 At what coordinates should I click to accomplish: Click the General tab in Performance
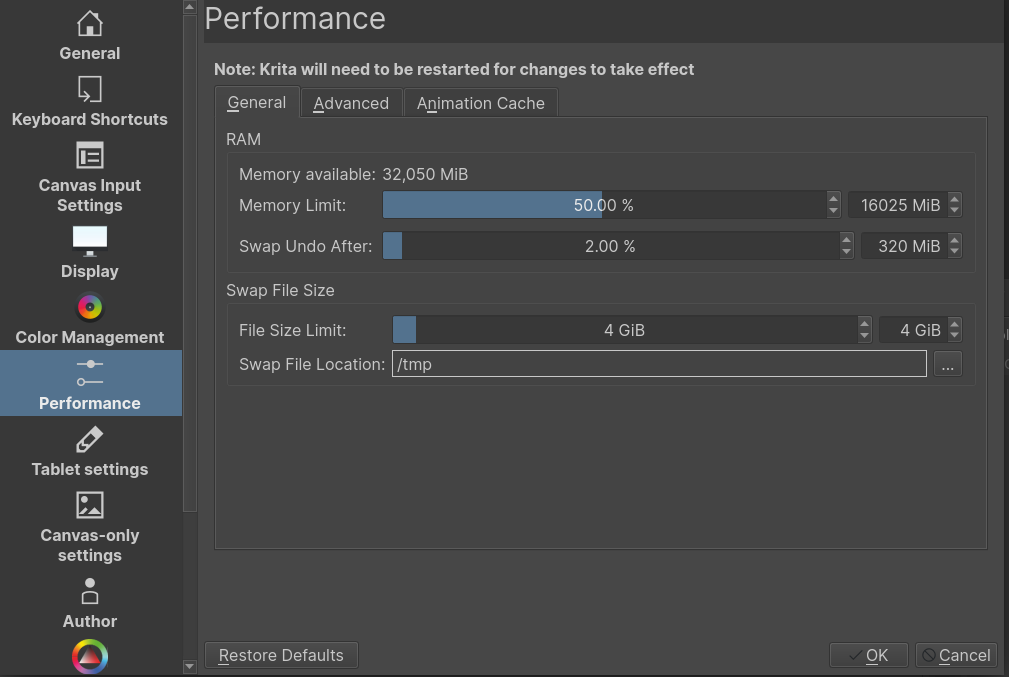257,102
